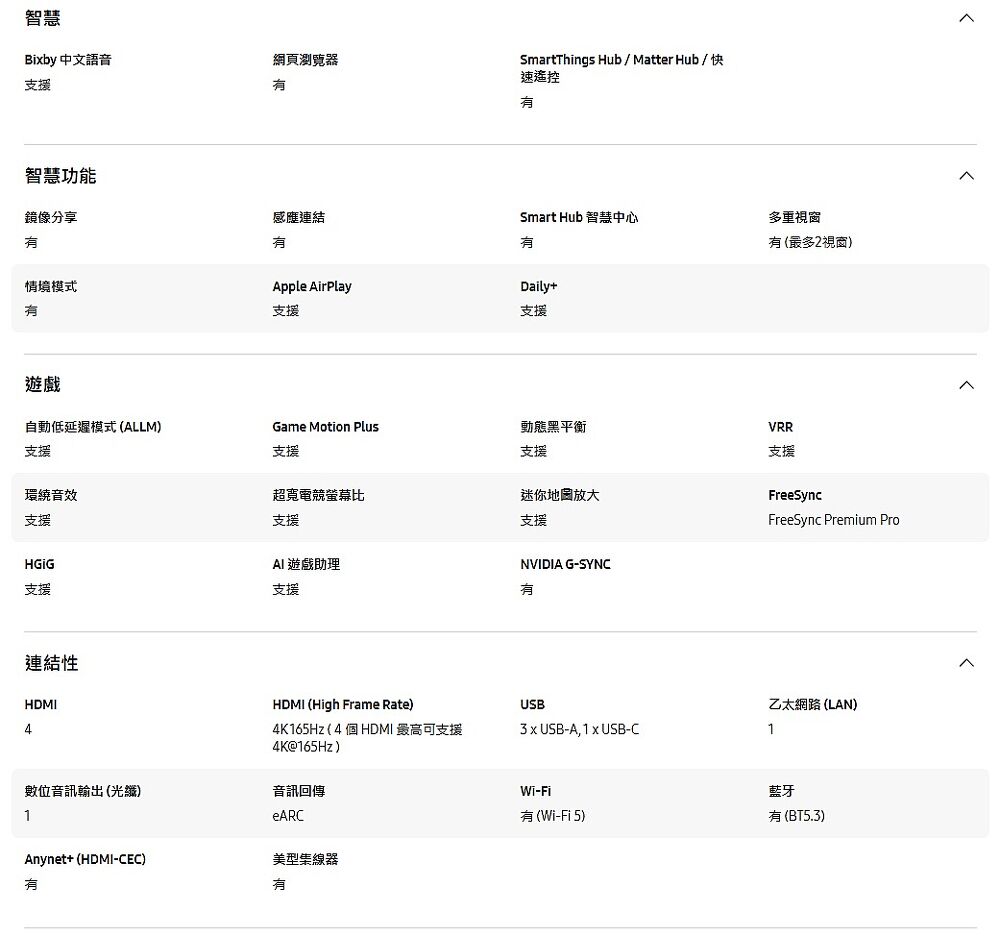Select the 動態黑平衡 label
Viewport: 1000px width, 937px height.
553,427
